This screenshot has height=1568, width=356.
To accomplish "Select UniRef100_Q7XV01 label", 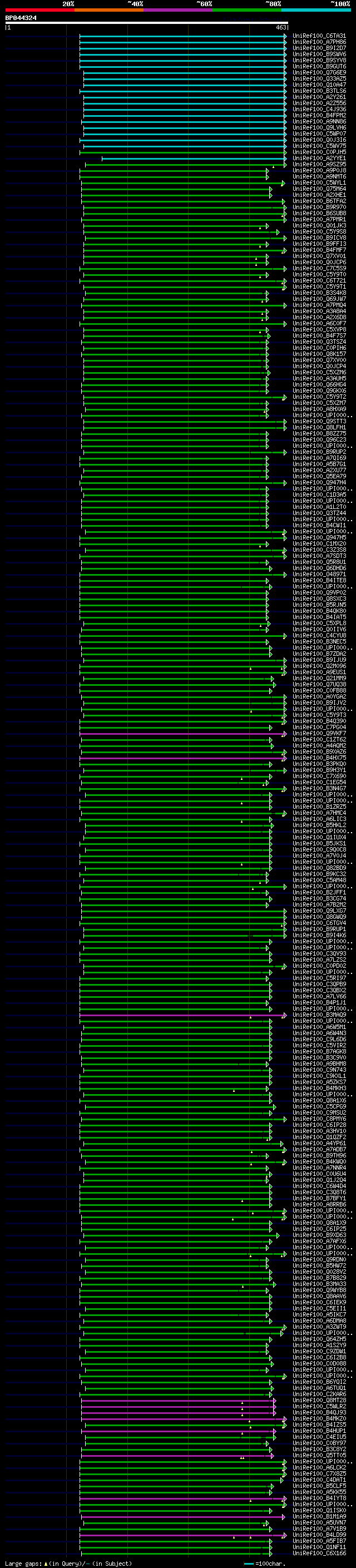I will click(319, 256).
